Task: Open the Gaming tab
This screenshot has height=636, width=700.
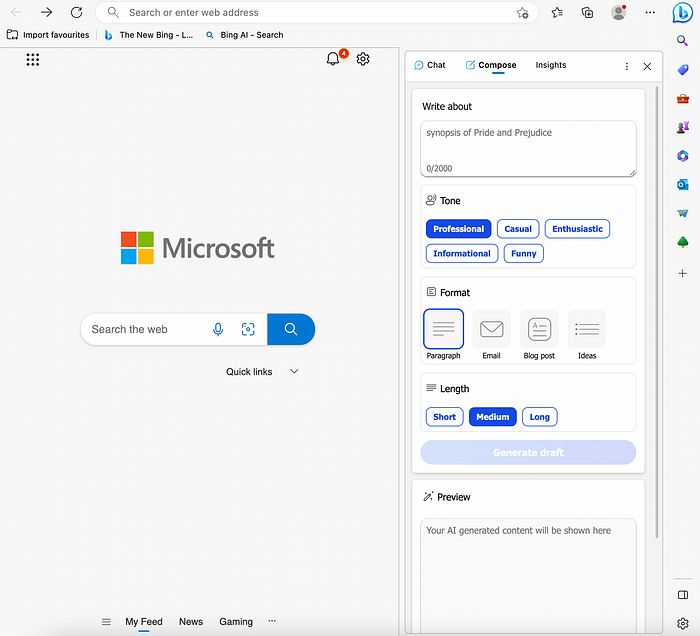Action: (236, 622)
